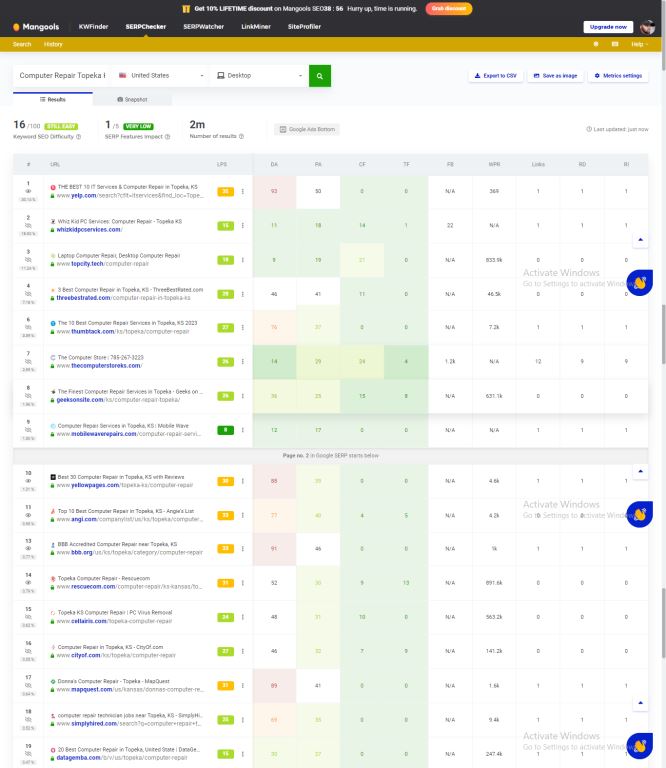Image resolution: width=666 pixels, height=768 pixels.
Task: Open the three-dot menu for bbb.org row
Action: coord(242,549)
